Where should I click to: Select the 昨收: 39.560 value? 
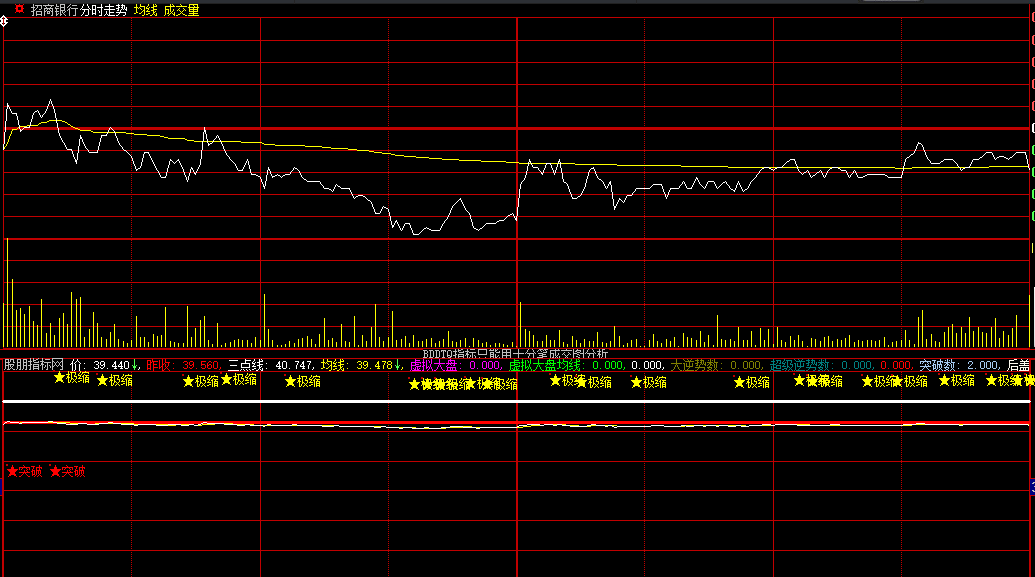[x=182, y=365]
